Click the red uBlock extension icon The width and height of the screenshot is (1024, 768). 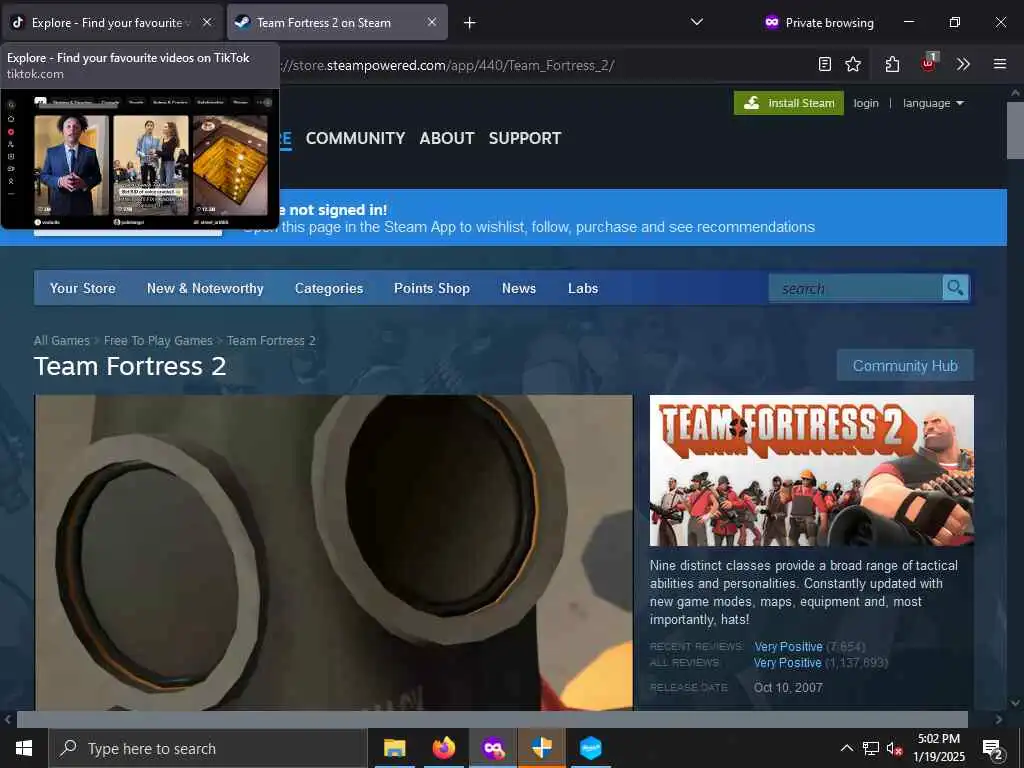pos(928,63)
